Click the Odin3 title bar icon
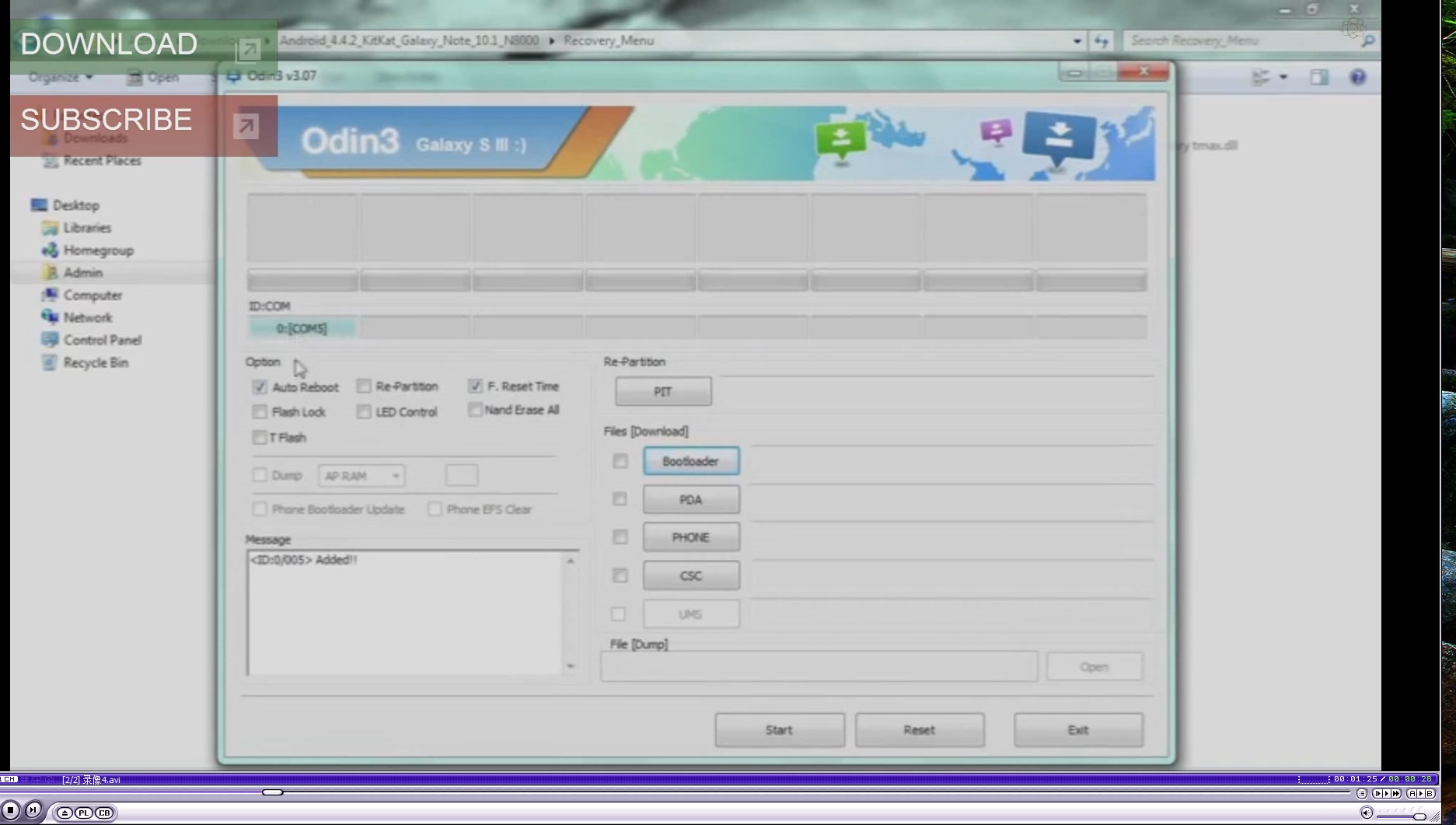 [233, 75]
